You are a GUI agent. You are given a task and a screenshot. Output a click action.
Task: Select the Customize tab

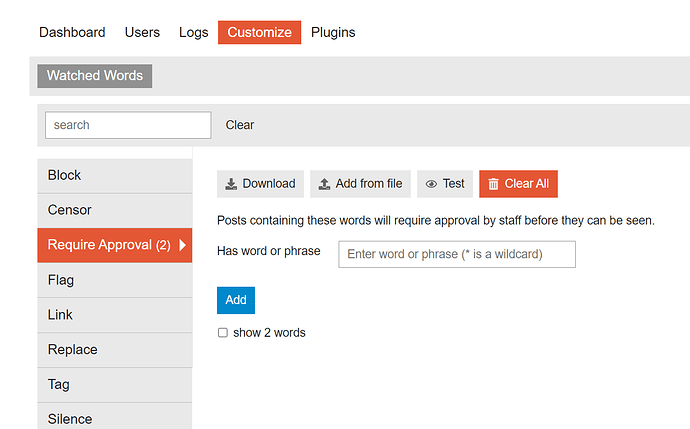click(x=260, y=32)
